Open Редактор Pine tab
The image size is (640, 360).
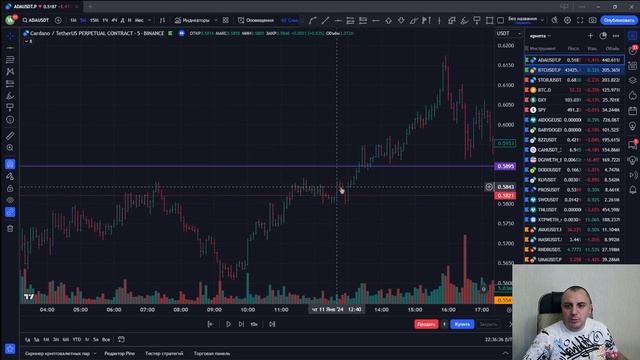[120, 353]
